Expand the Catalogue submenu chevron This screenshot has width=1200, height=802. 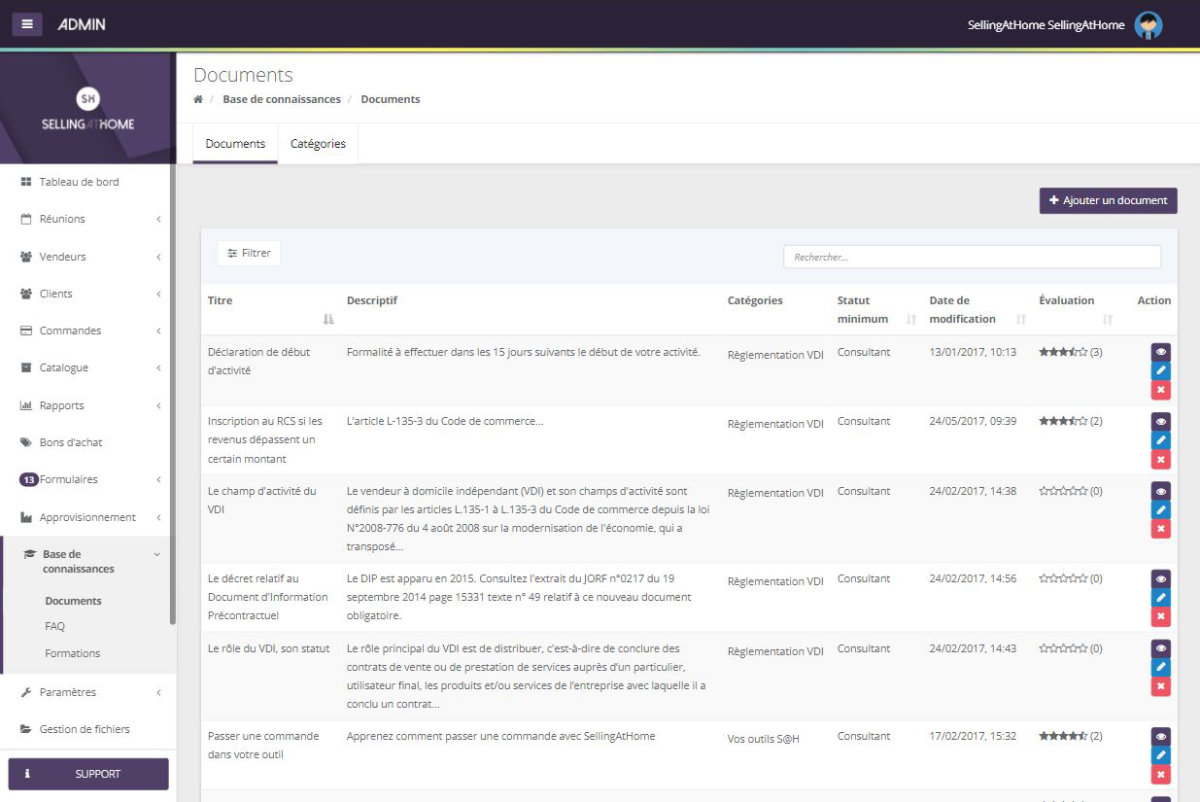point(158,368)
